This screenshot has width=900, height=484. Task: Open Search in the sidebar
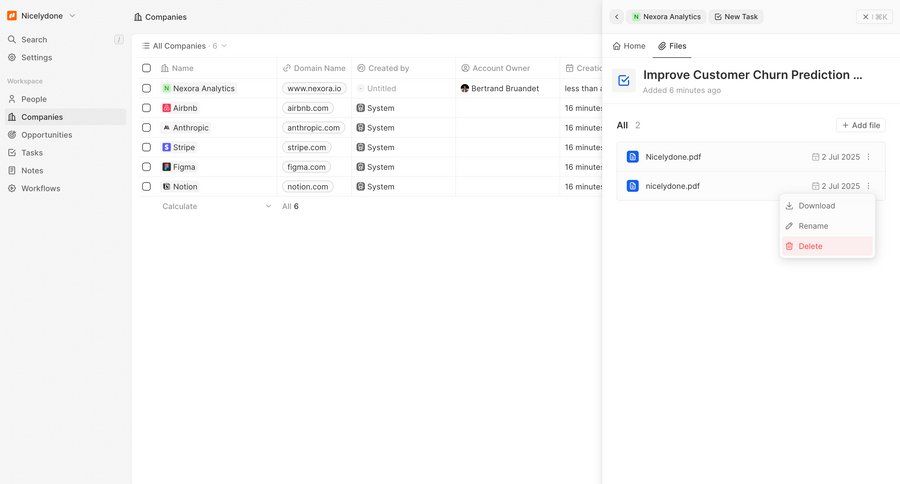tap(63, 40)
